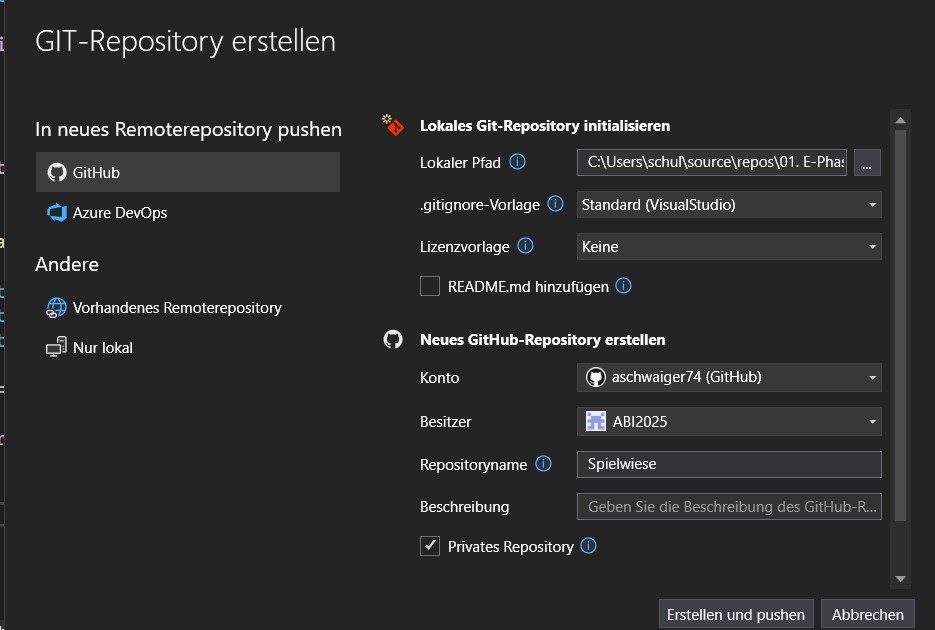The height and width of the screenshot is (630, 935).
Task: Enable README.md hinzufügen checkbox
Action: point(430,286)
